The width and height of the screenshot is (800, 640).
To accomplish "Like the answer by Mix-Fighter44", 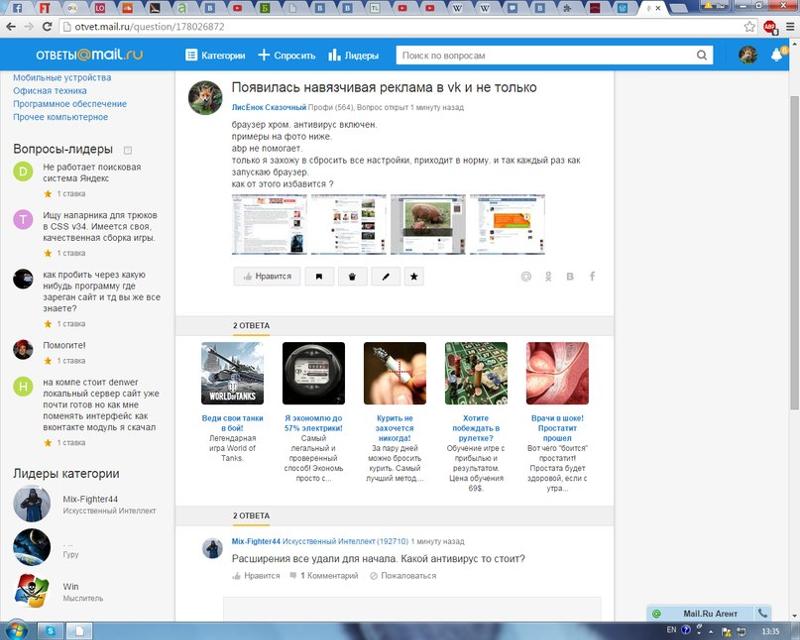I will [x=256, y=576].
